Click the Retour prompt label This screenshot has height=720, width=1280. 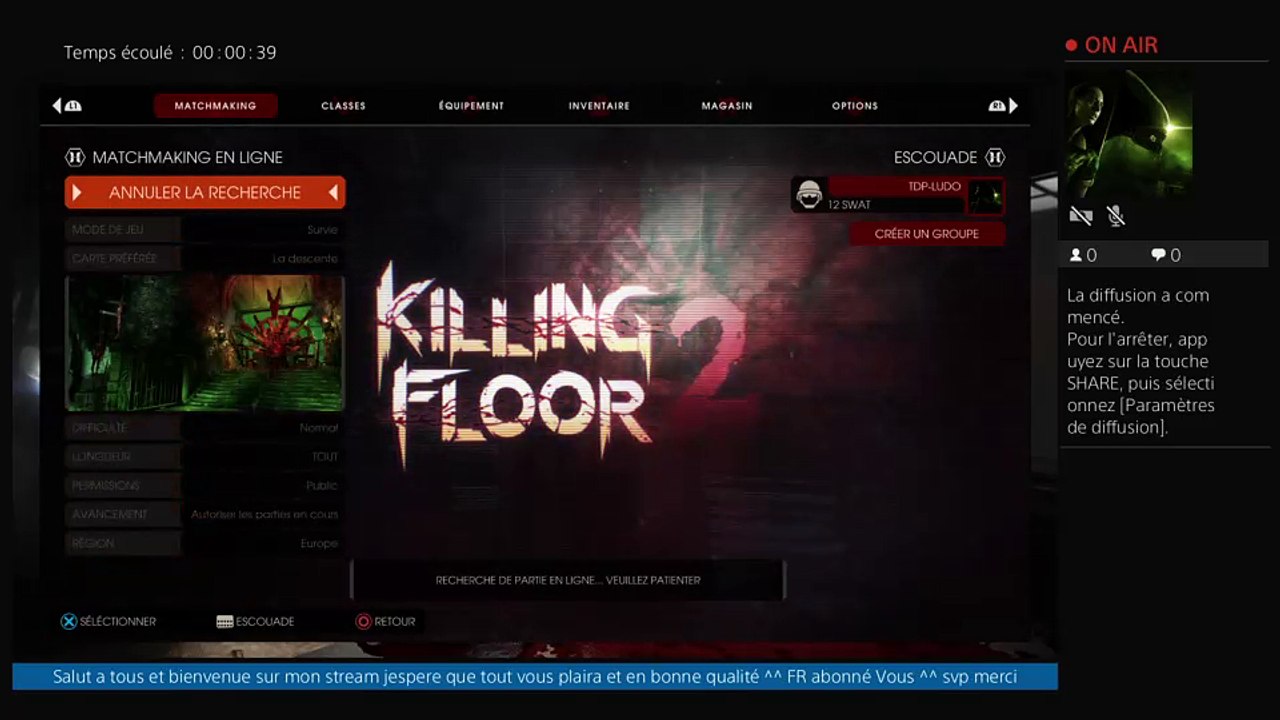click(395, 621)
